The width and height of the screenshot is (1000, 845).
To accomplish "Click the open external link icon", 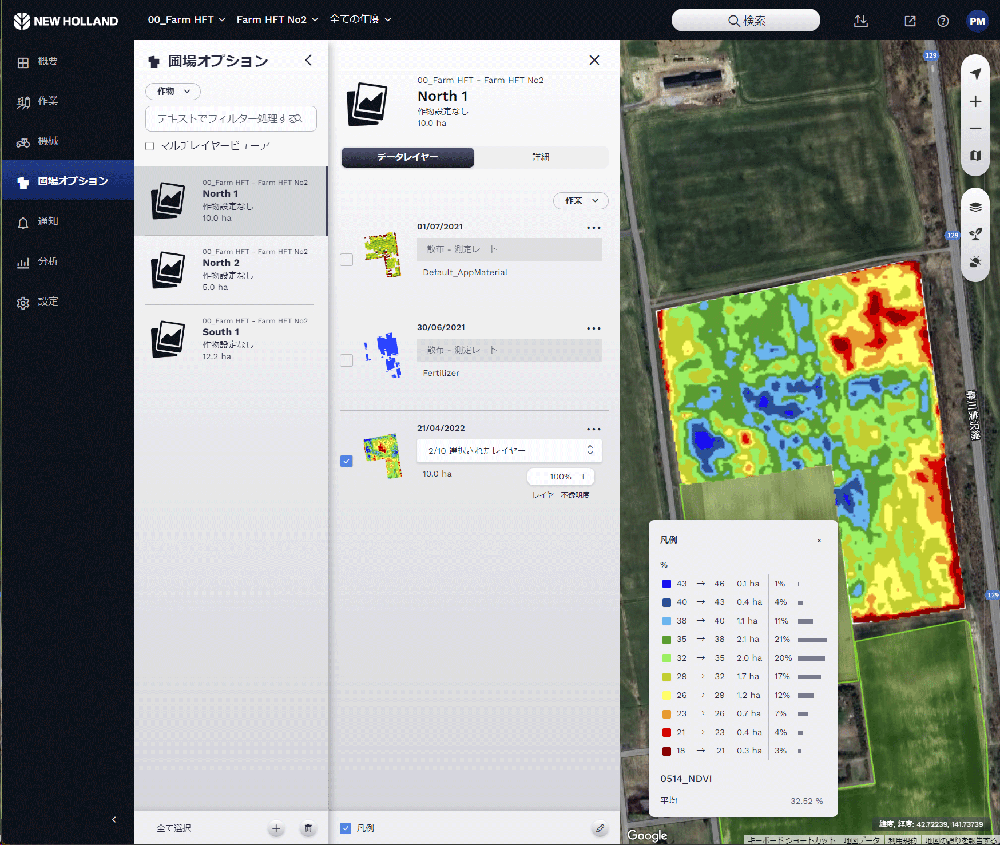I will click(910, 21).
